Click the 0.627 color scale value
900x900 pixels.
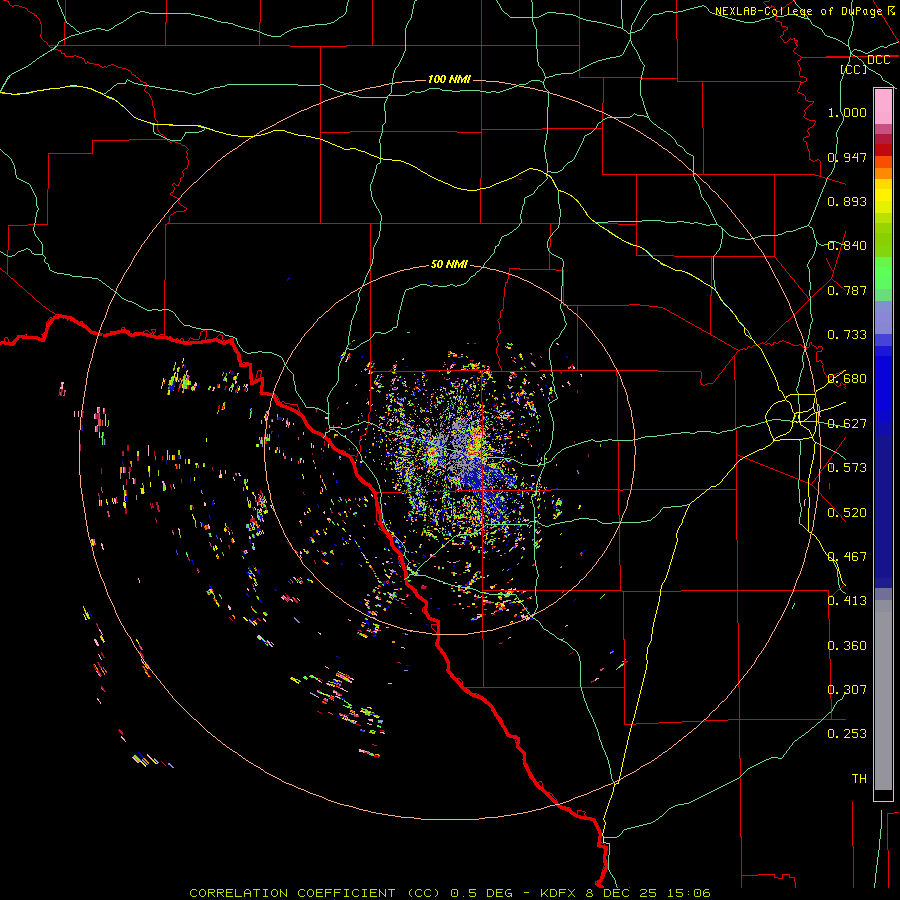[x=847, y=424]
